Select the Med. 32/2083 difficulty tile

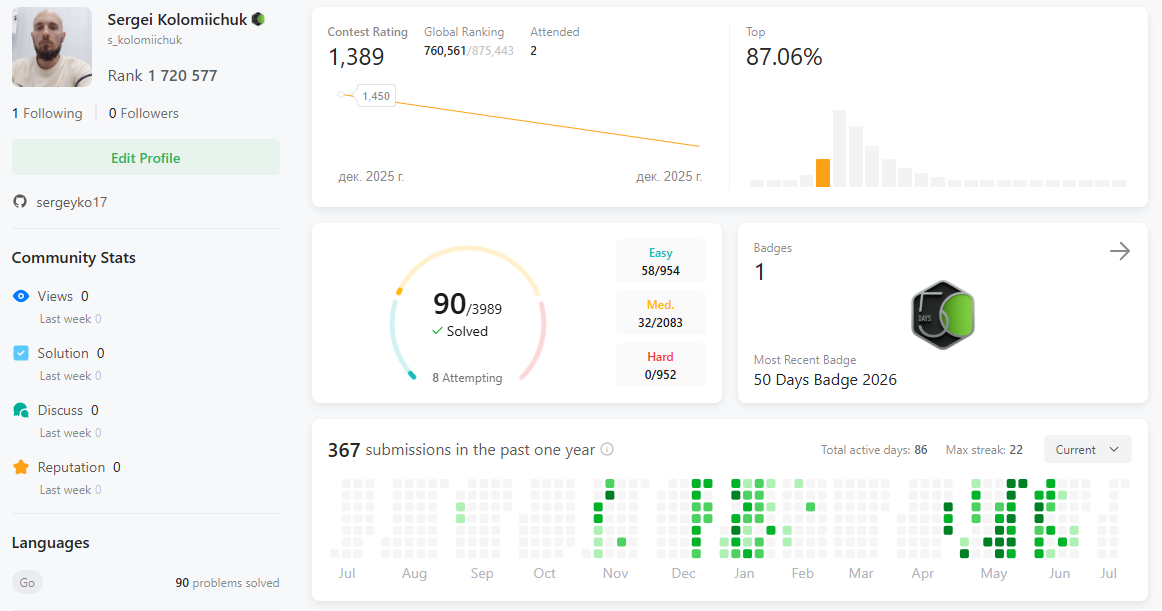pyautogui.click(x=660, y=313)
